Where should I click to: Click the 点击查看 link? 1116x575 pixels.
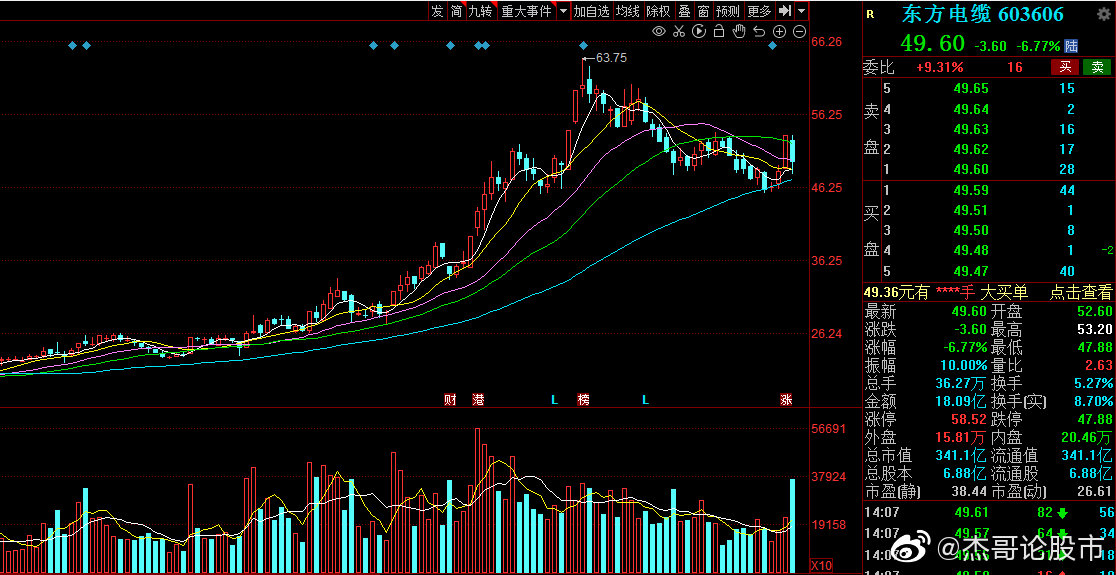tap(1079, 292)
